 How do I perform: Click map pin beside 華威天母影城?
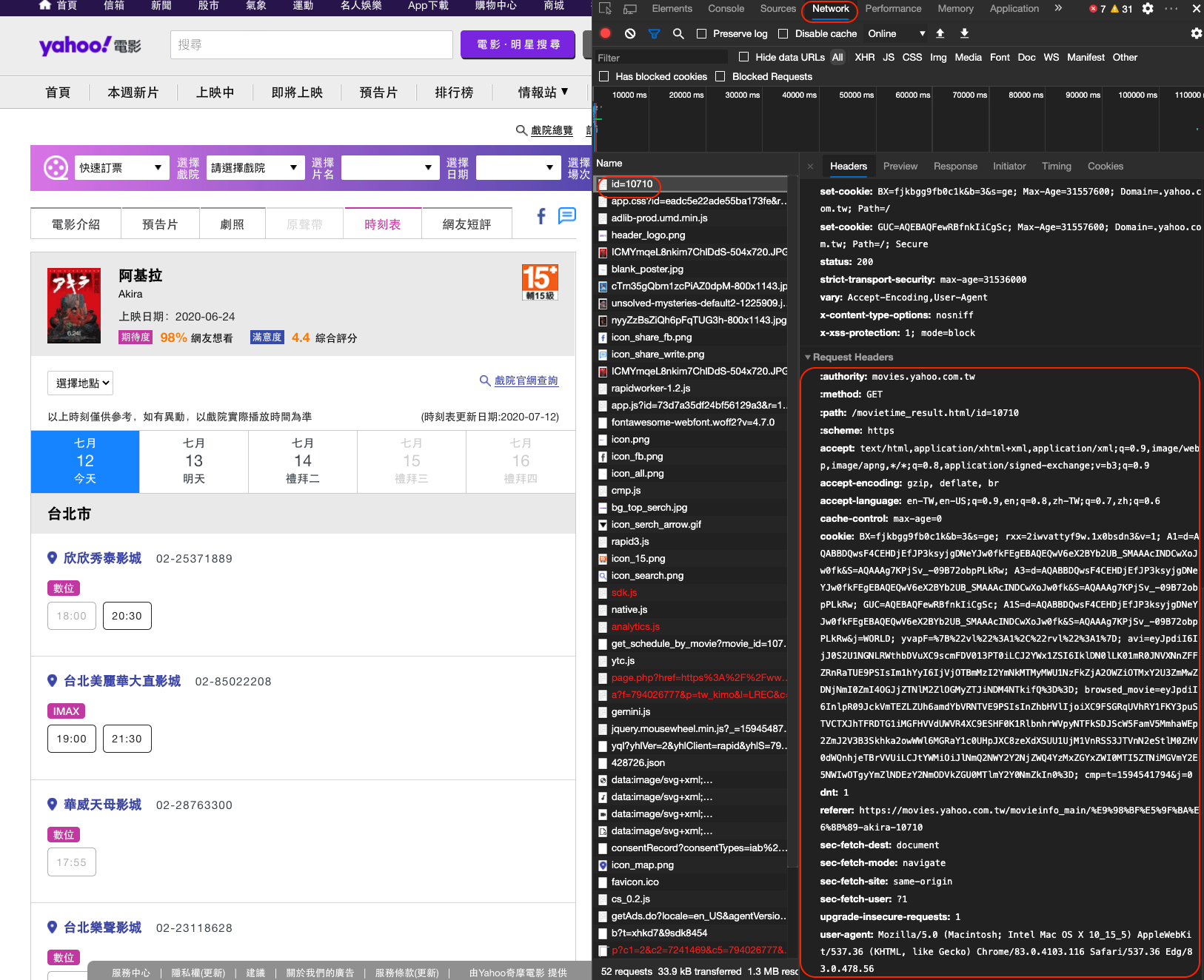click(52, 804)
